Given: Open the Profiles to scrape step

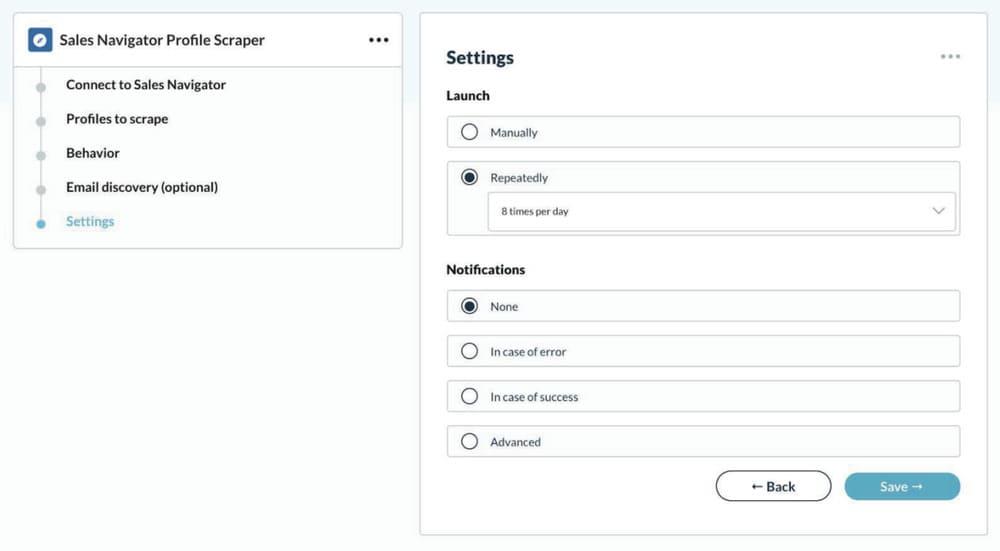Looking at the screenshot, I should point(117,119).
